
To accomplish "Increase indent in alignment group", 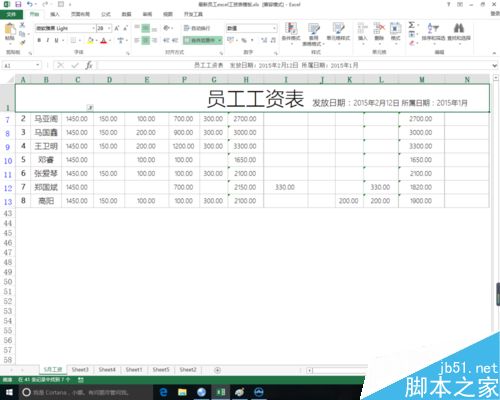I will click(175, 40).
